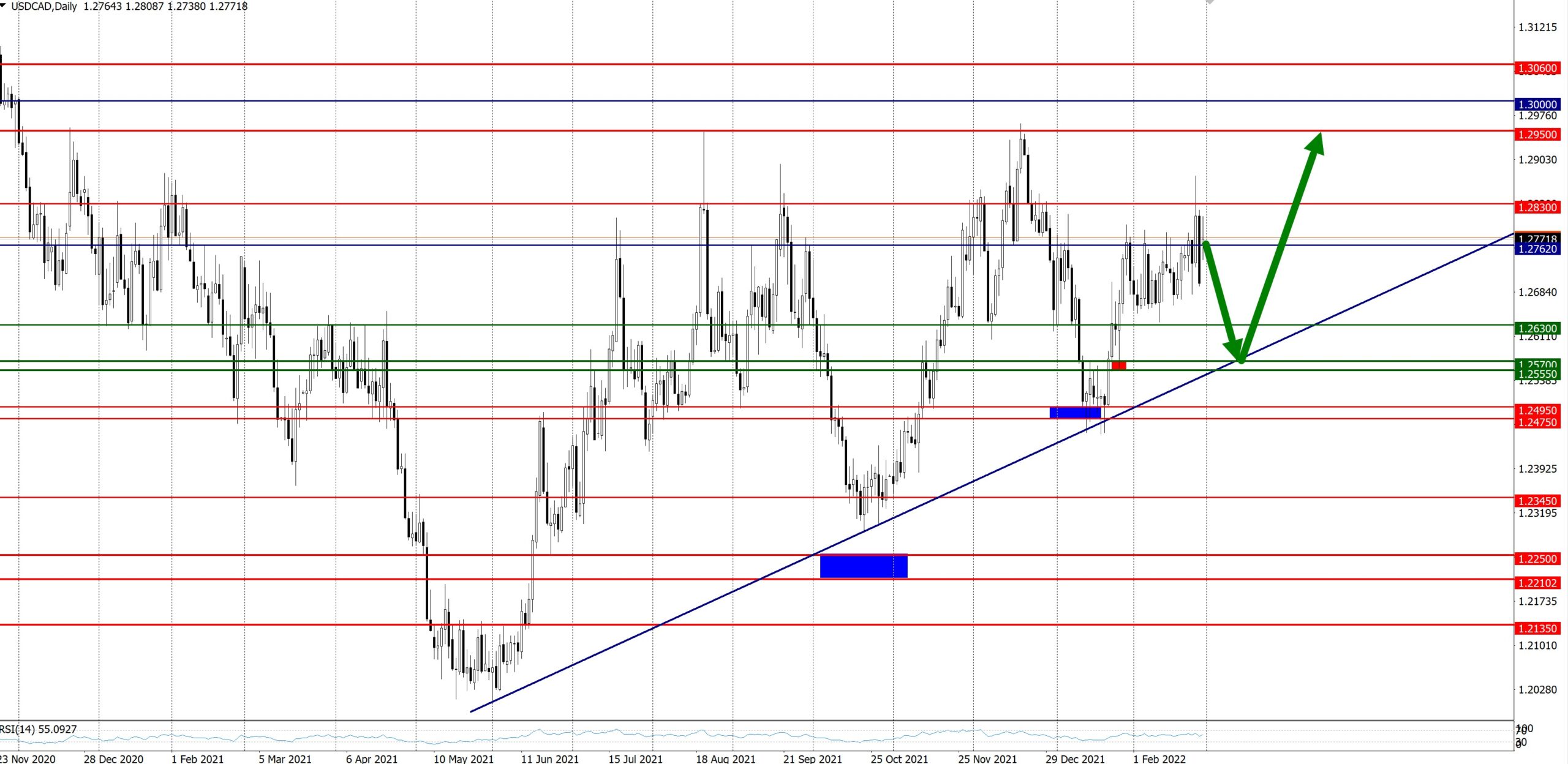Click the 1.27718 current price label
Image resolution: width=1568 pixels, height=764 pixels.
click(1537, 238)
